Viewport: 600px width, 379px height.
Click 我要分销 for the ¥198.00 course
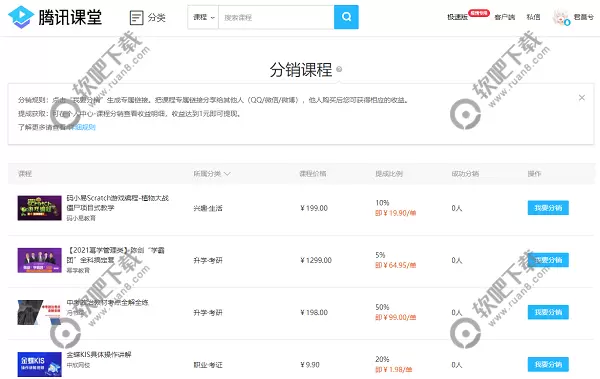click(548, 312)
